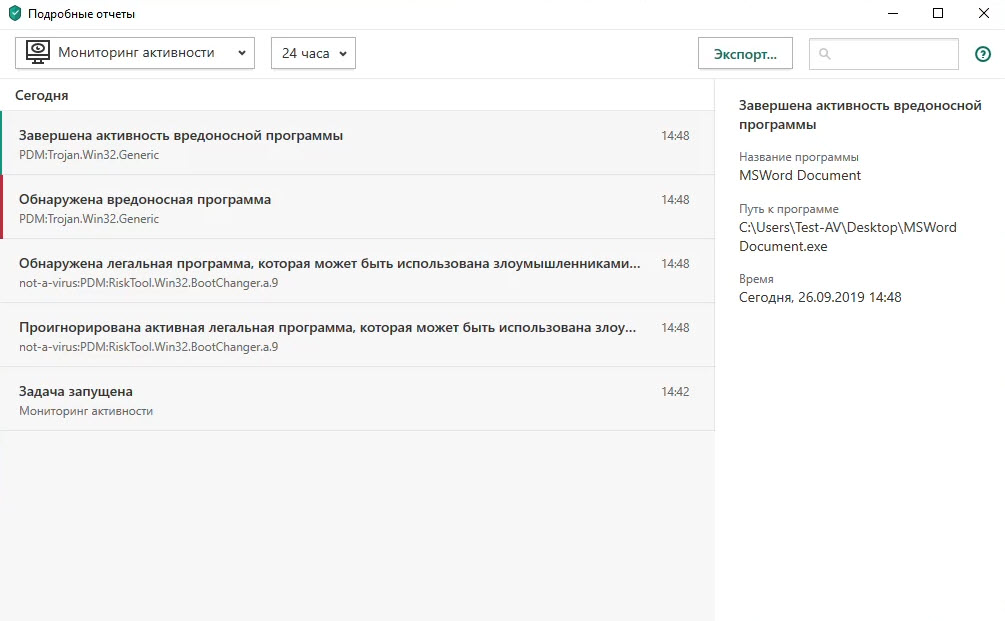Click the monitor-with-eye activity monitoring icon
The height and width of the screenshot is (621, 1005).
38,53
